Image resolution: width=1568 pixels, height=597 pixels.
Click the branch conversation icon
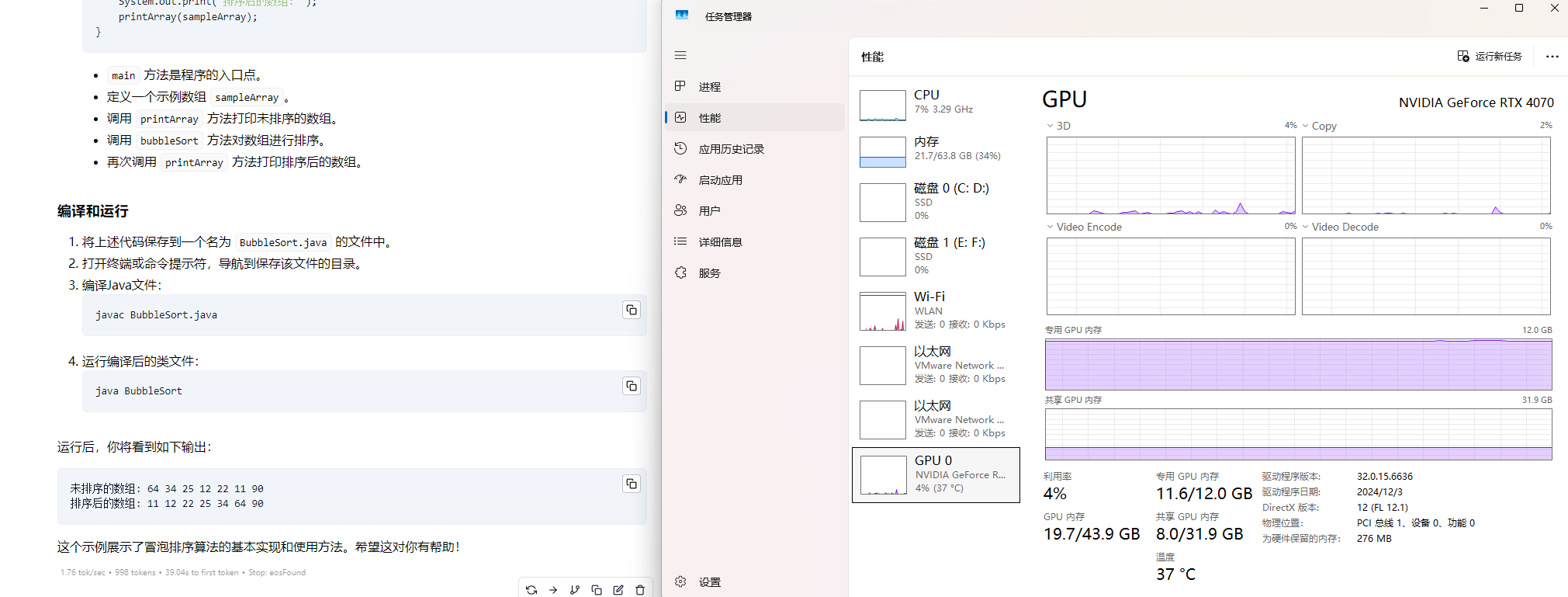[575, 590]
